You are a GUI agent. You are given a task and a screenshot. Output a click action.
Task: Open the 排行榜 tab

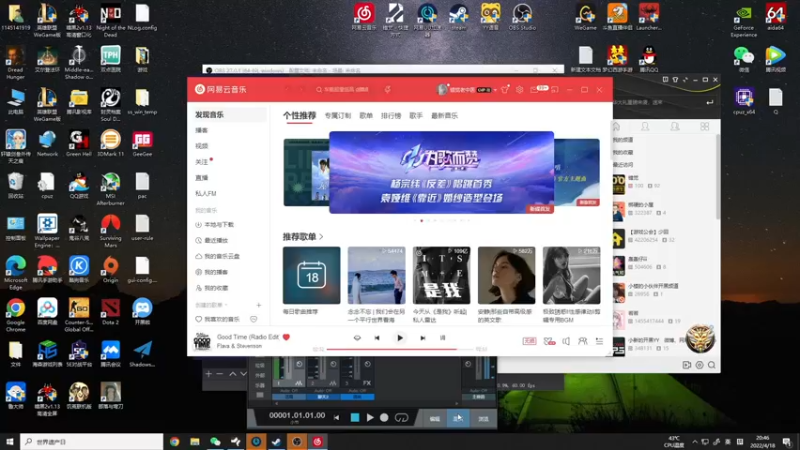click(x=391, y=116)
